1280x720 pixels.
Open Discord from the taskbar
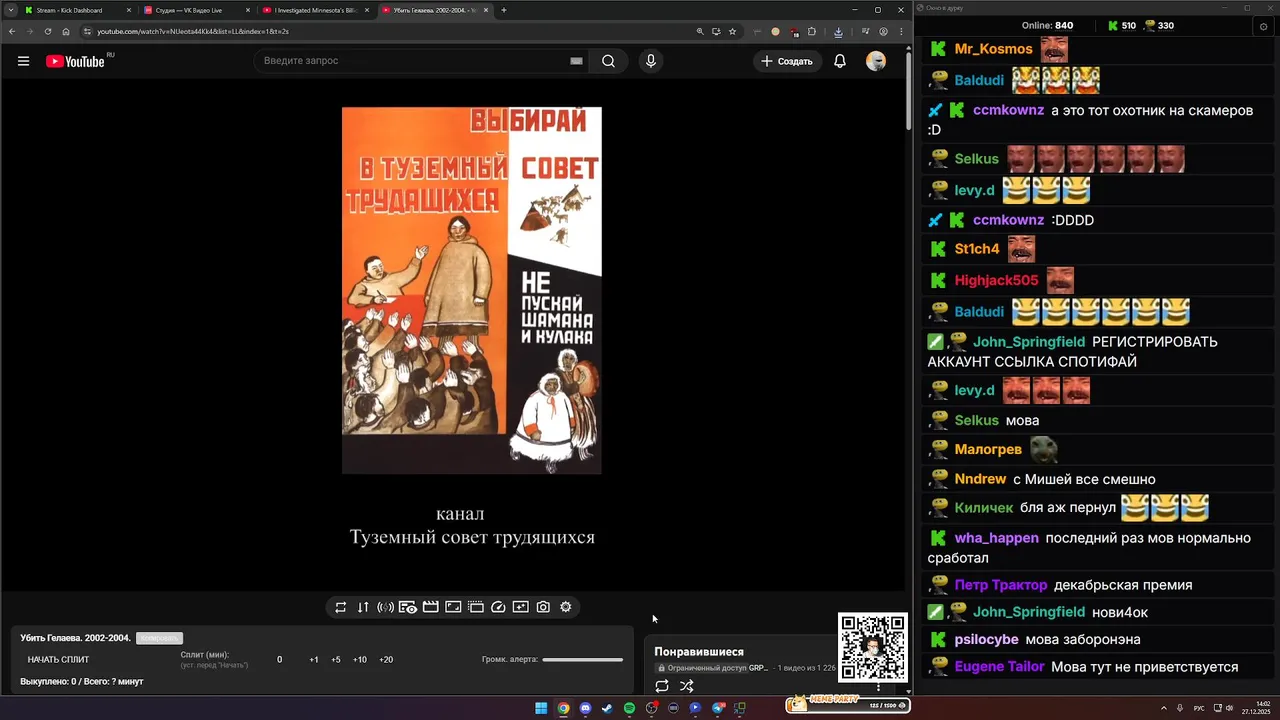click(x=586, y=708)
